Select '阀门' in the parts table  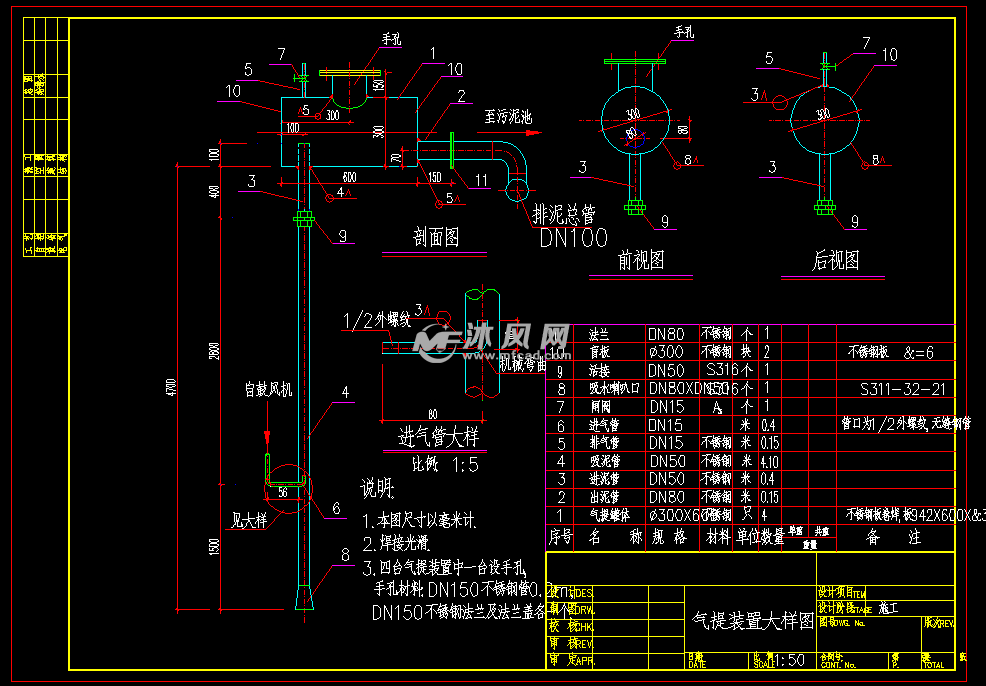[x=599, y=407]
